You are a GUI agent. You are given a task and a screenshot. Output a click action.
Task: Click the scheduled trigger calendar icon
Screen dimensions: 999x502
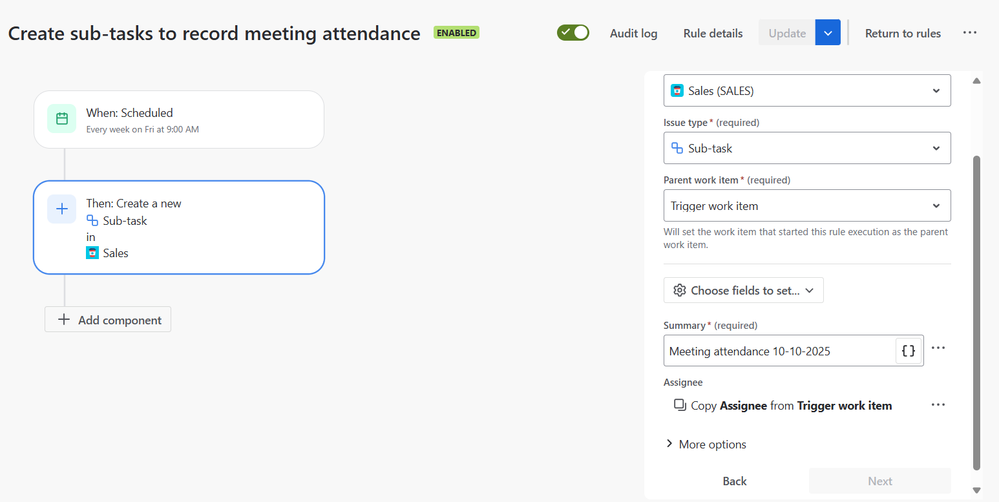(62, 119)
